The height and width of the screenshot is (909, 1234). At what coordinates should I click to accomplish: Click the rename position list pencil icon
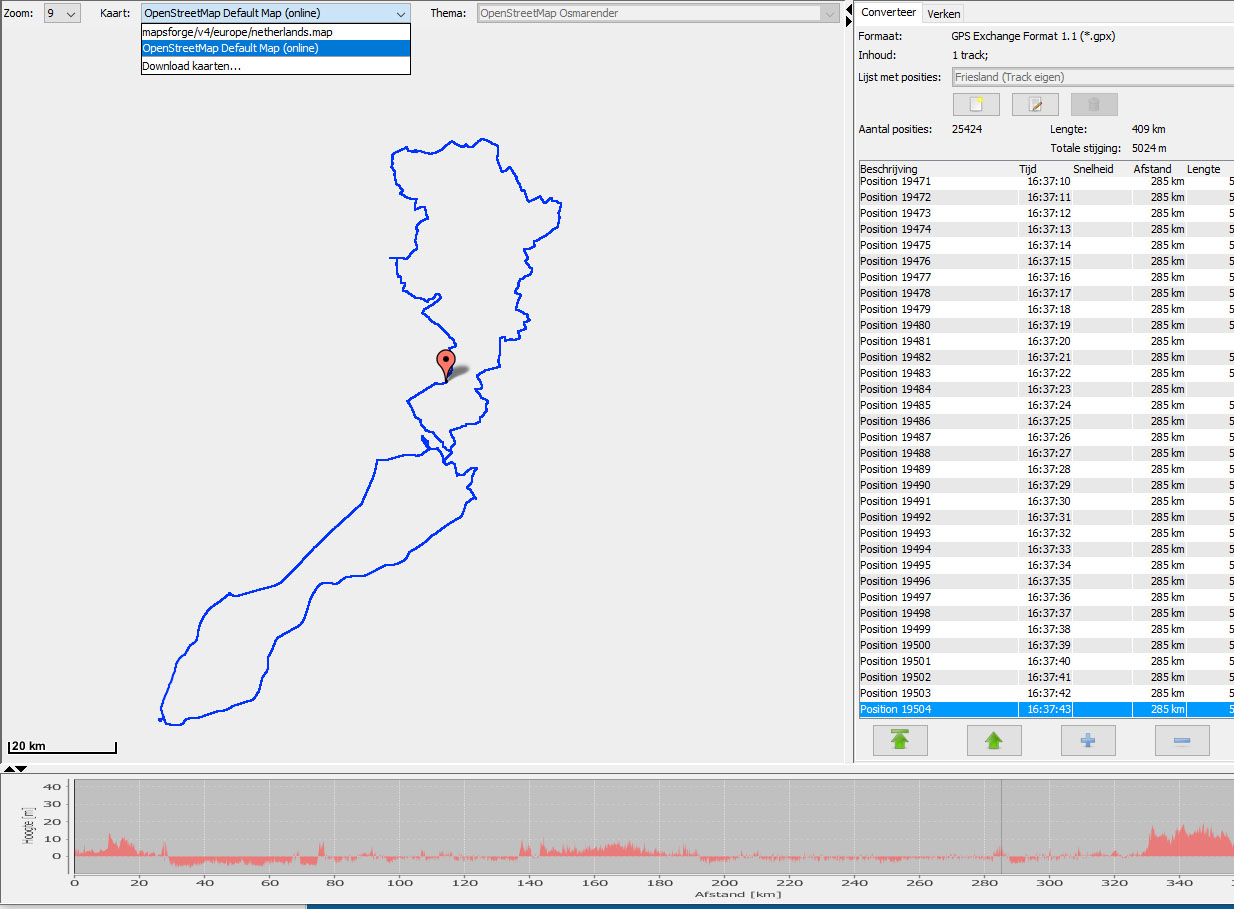pos(1035,105)
